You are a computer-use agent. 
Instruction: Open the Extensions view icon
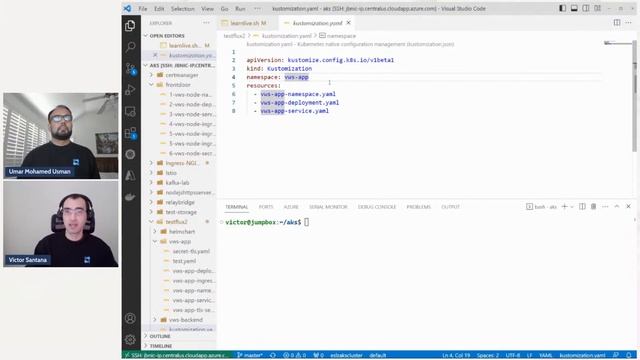tap(130, 133)
